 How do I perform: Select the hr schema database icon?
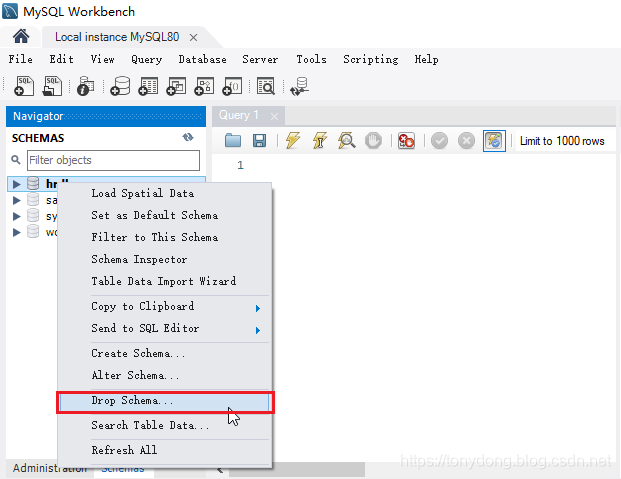(x=33, y=183)
